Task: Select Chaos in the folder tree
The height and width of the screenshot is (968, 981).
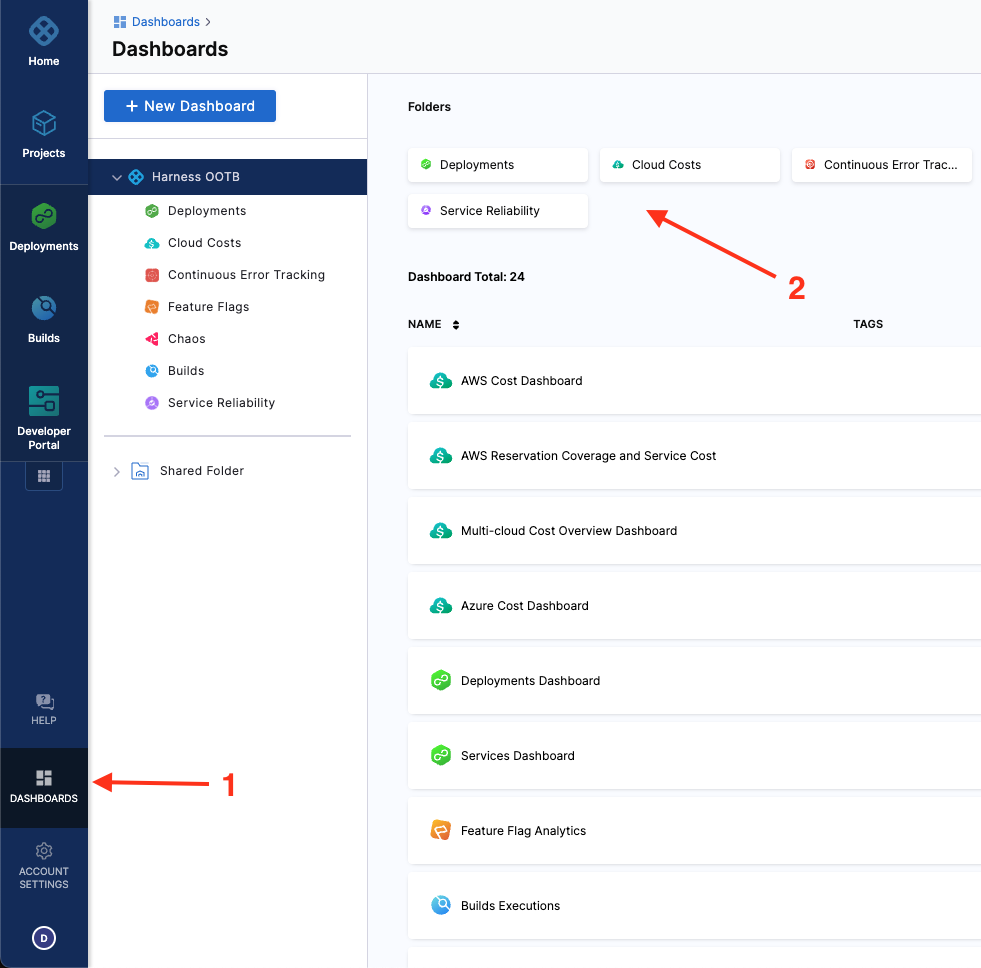Action: (186, 339)
